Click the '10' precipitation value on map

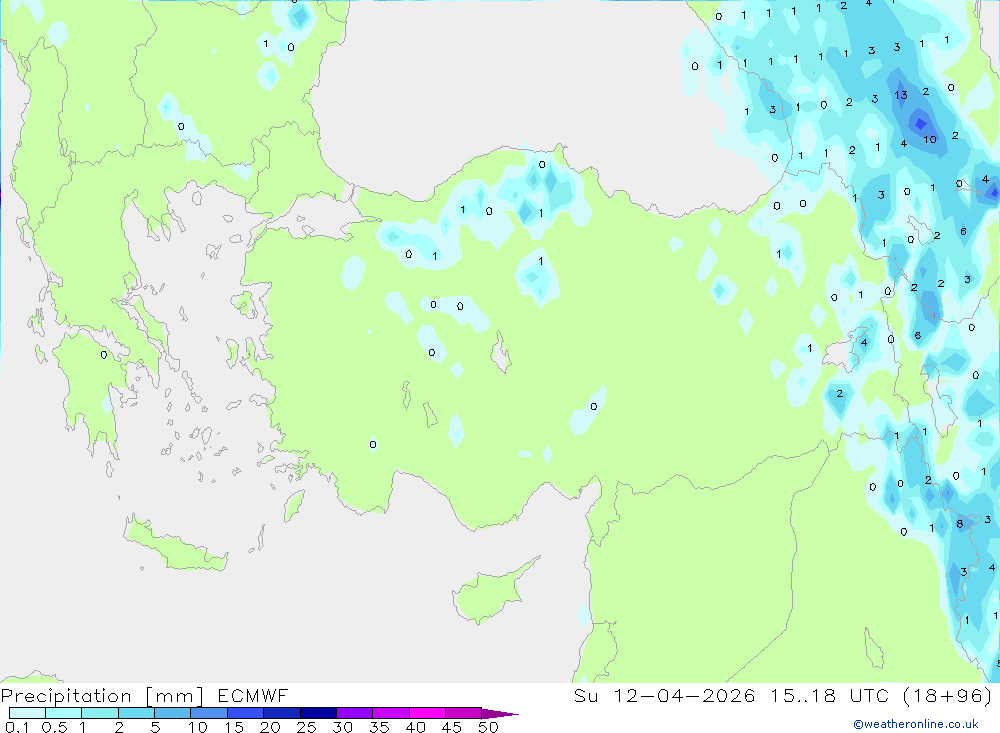930,139
